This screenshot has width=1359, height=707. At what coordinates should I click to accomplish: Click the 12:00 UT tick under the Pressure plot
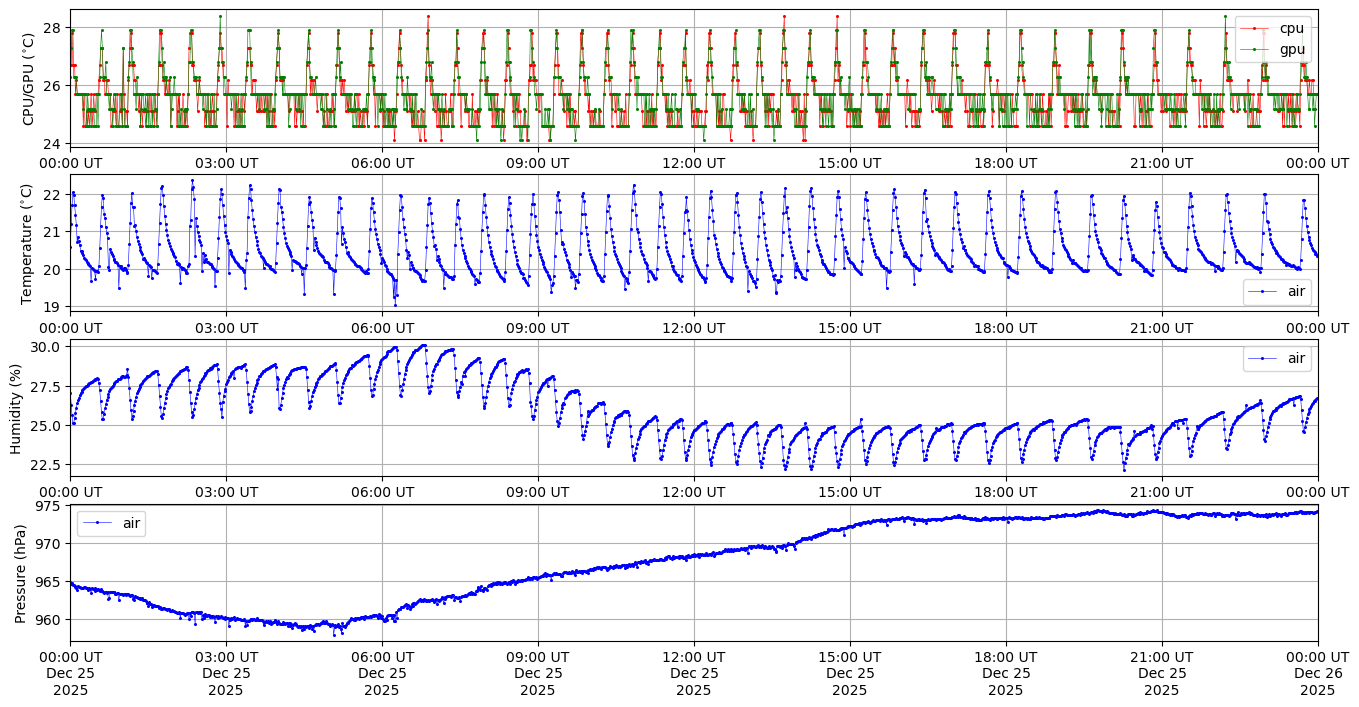pyautogui.click(x=693, y=656)
